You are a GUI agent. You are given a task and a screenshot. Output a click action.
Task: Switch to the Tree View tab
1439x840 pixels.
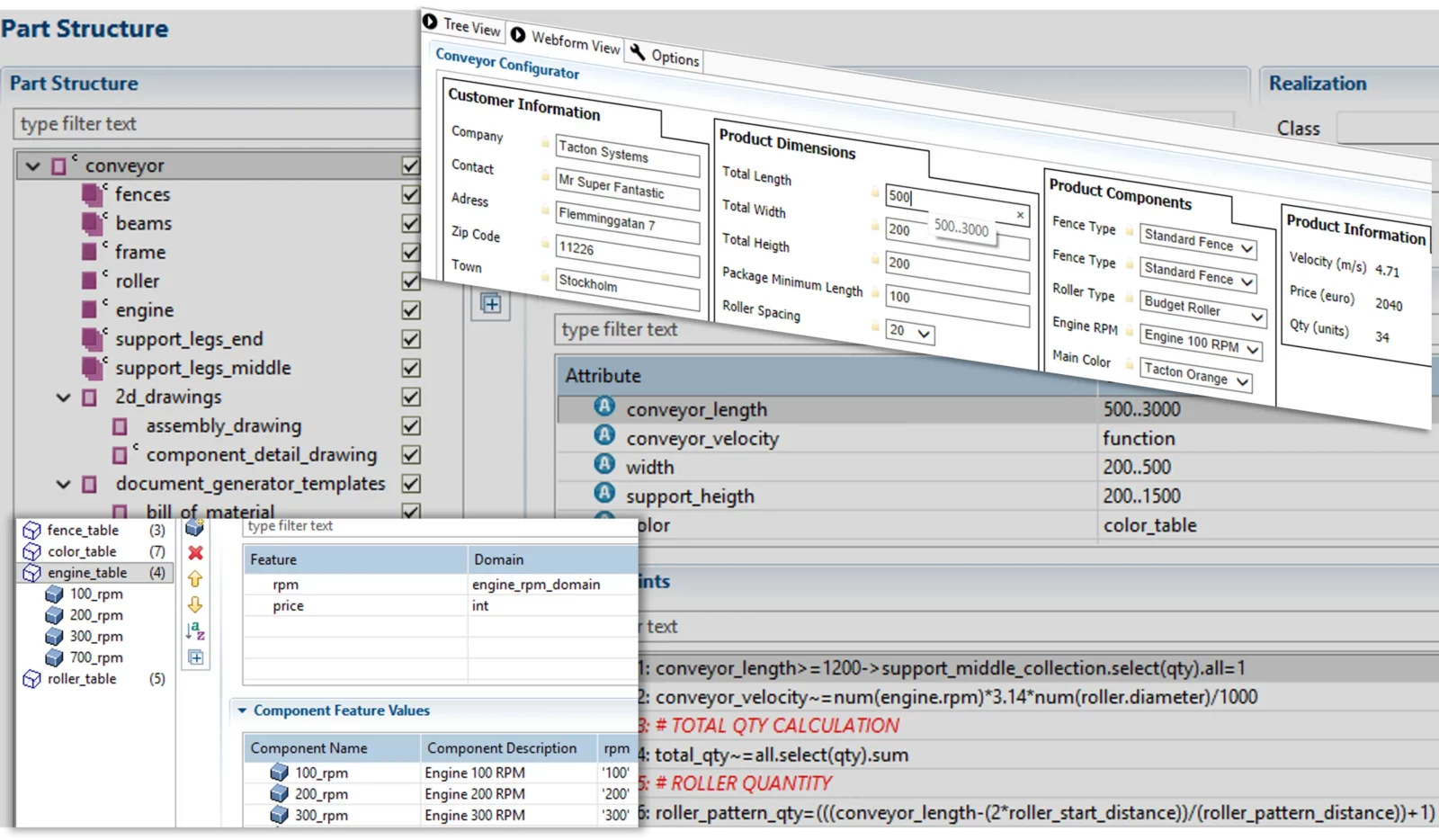tap(461, 25)
